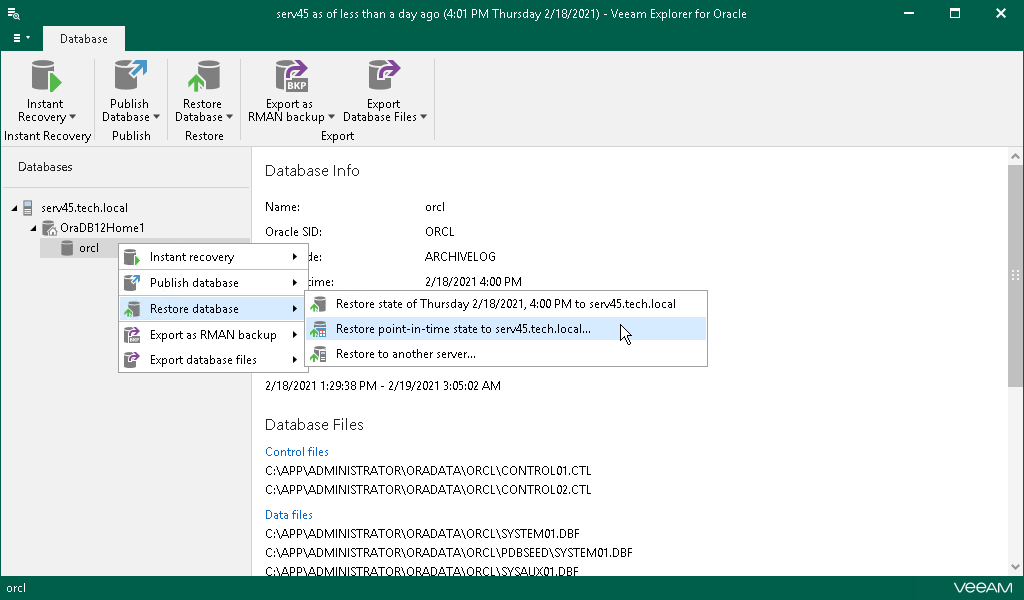Click the vertical scrollbar thumb

pos(1015,274)
